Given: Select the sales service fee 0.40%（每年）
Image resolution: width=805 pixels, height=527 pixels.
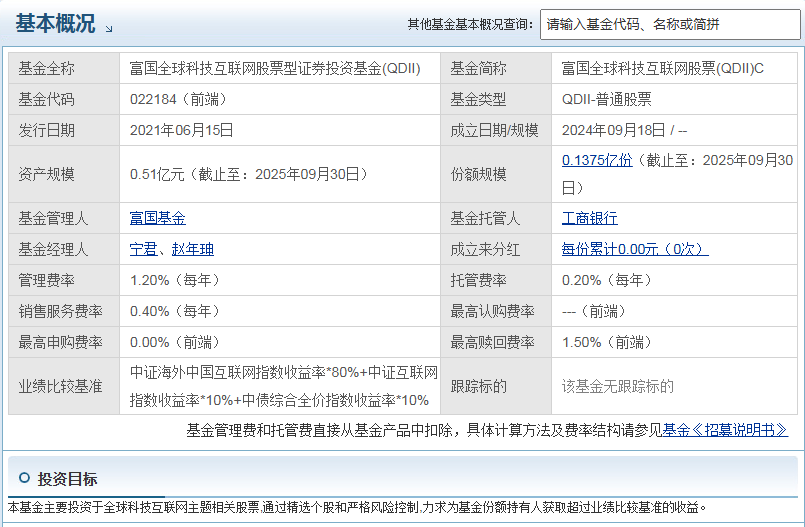Looking at the screenshot, I should (x=175, y=311).
